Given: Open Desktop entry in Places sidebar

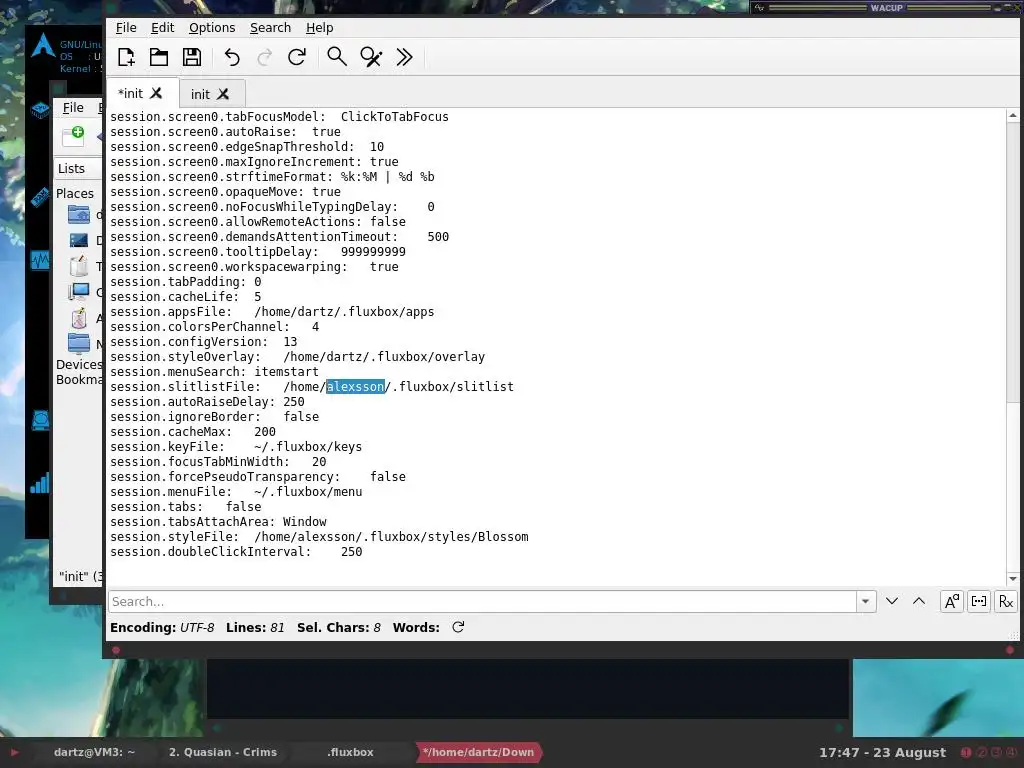Looking at the screenshot, I should (x=80, y=240).
